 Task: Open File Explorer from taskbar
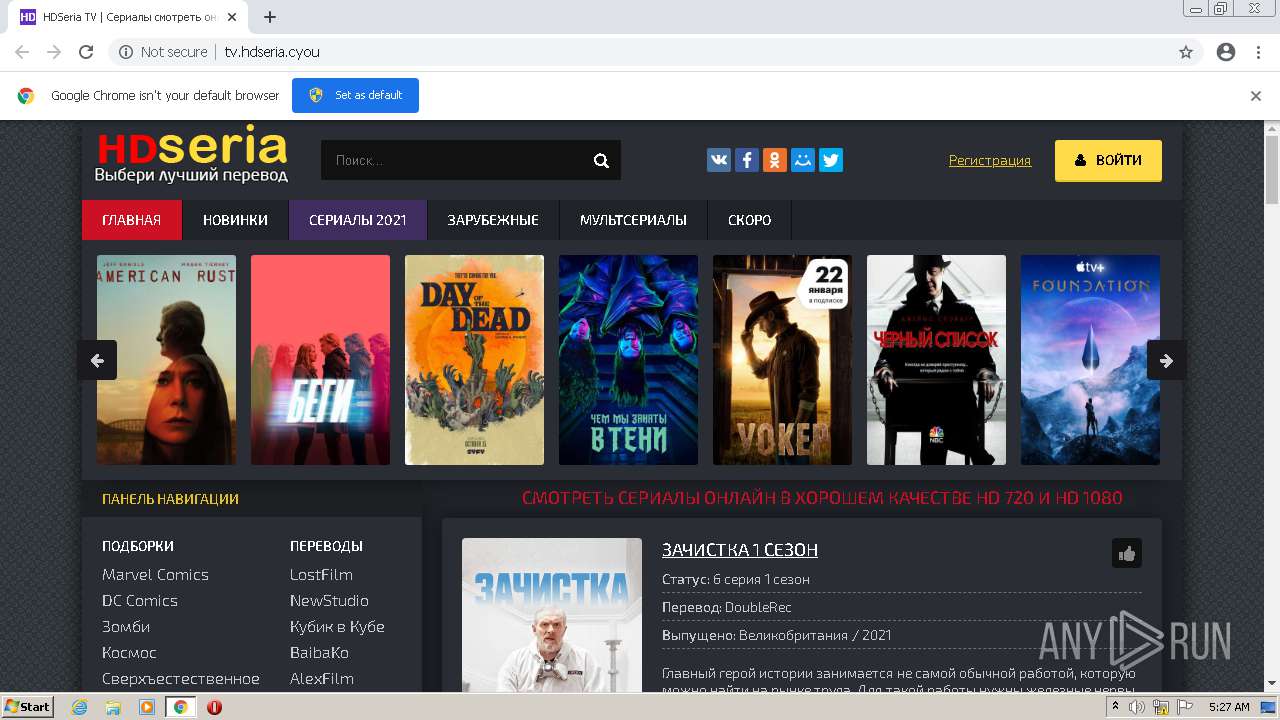113,707
